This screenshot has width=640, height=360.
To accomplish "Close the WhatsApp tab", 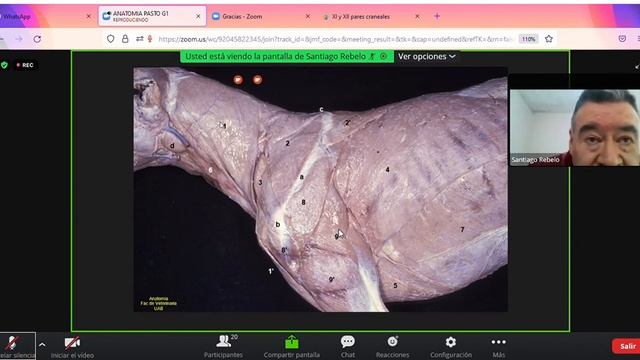I will pos(89,16).
